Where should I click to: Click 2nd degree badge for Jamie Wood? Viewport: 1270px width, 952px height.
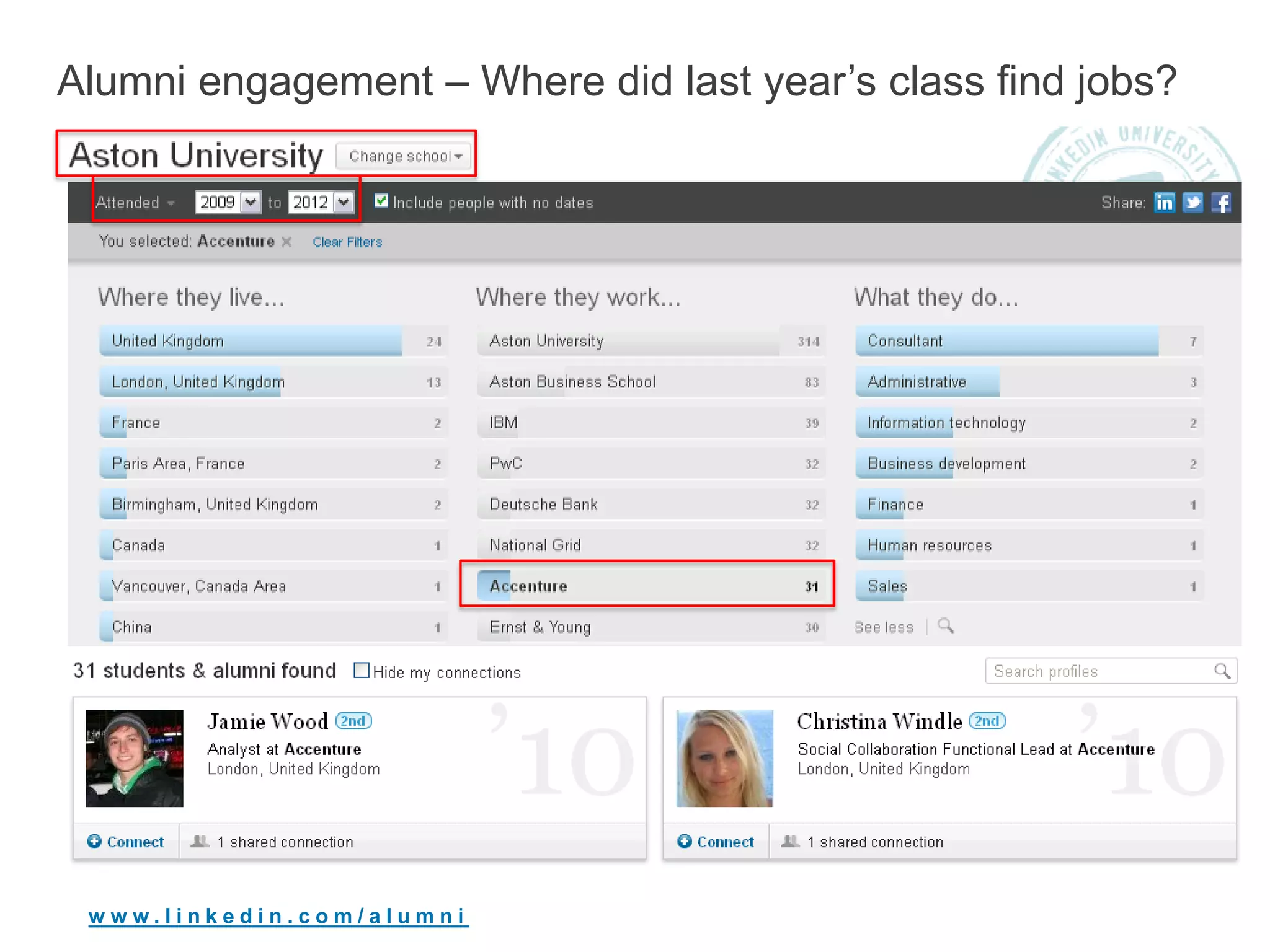[x=353, y=721]
